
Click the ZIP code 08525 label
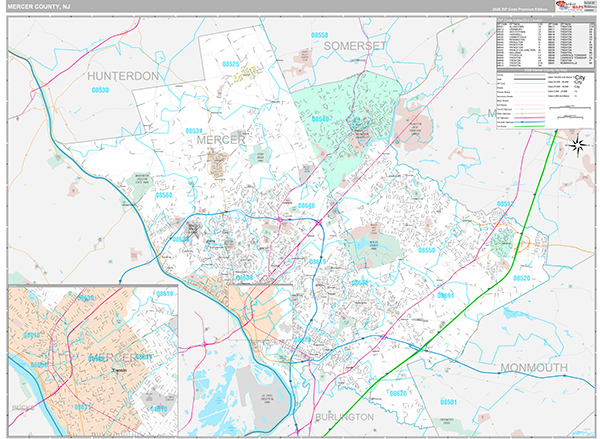point(231,64)
